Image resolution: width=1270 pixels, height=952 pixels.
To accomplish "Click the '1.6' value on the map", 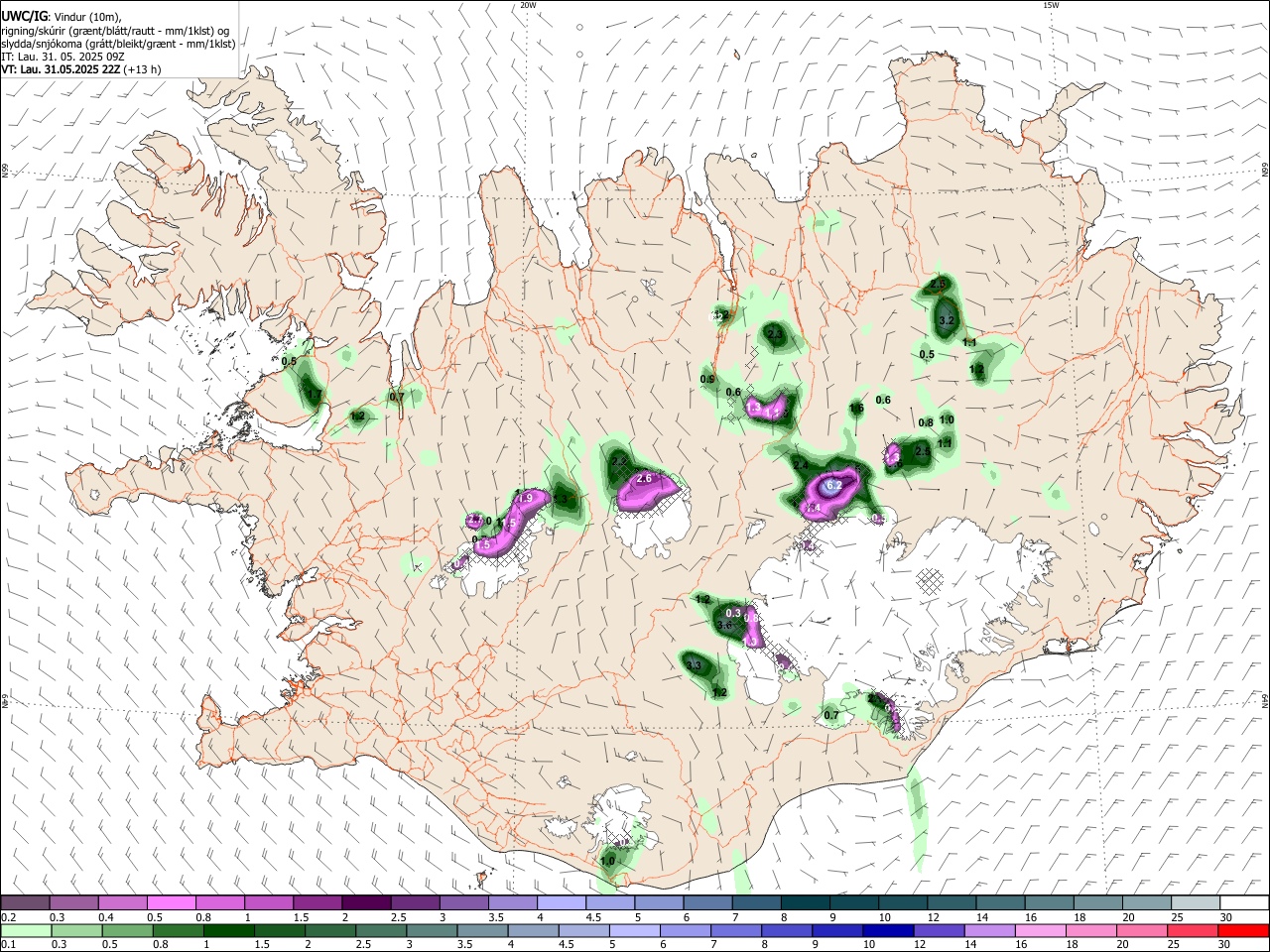I will (857, 408).
